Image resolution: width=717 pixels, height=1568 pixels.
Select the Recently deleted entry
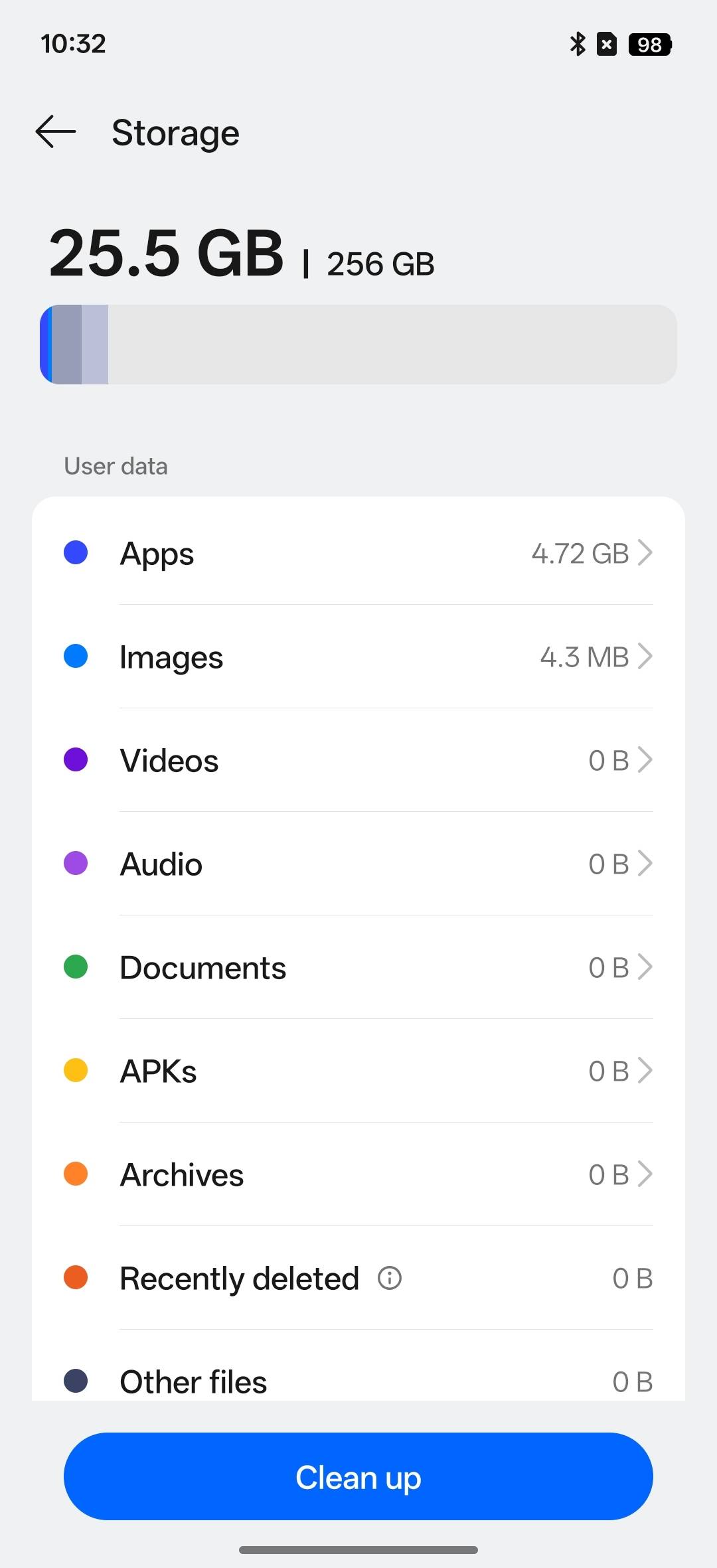pyautogui.click(x=358, y=1278)
